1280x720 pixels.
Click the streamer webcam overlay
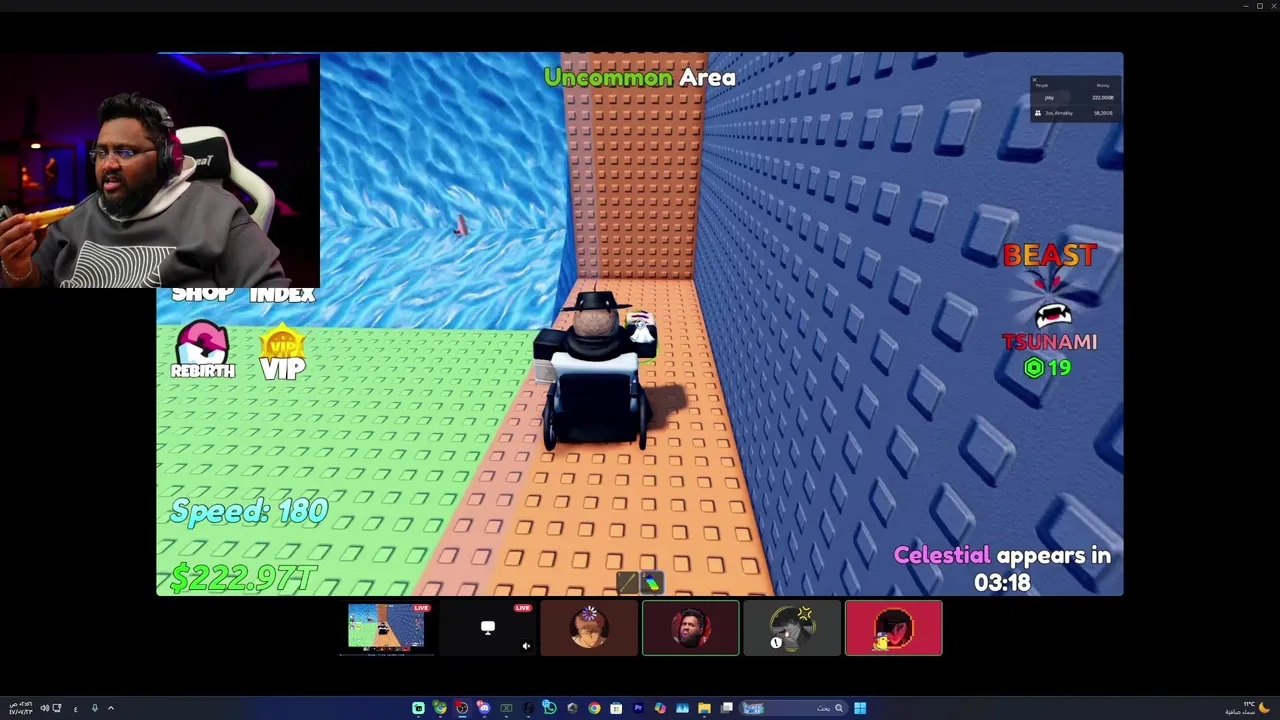pyautogui.click(x=160, y=170)
